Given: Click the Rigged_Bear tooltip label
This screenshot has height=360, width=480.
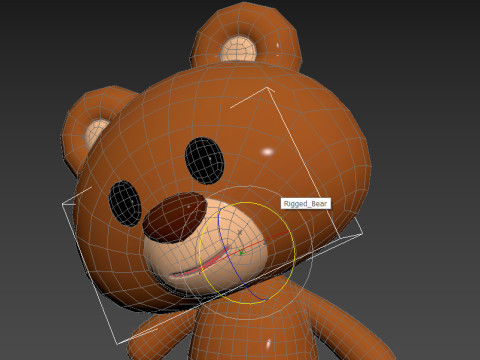Looking at the screenshot, I should pyautogui.click(x=306, y=203).
